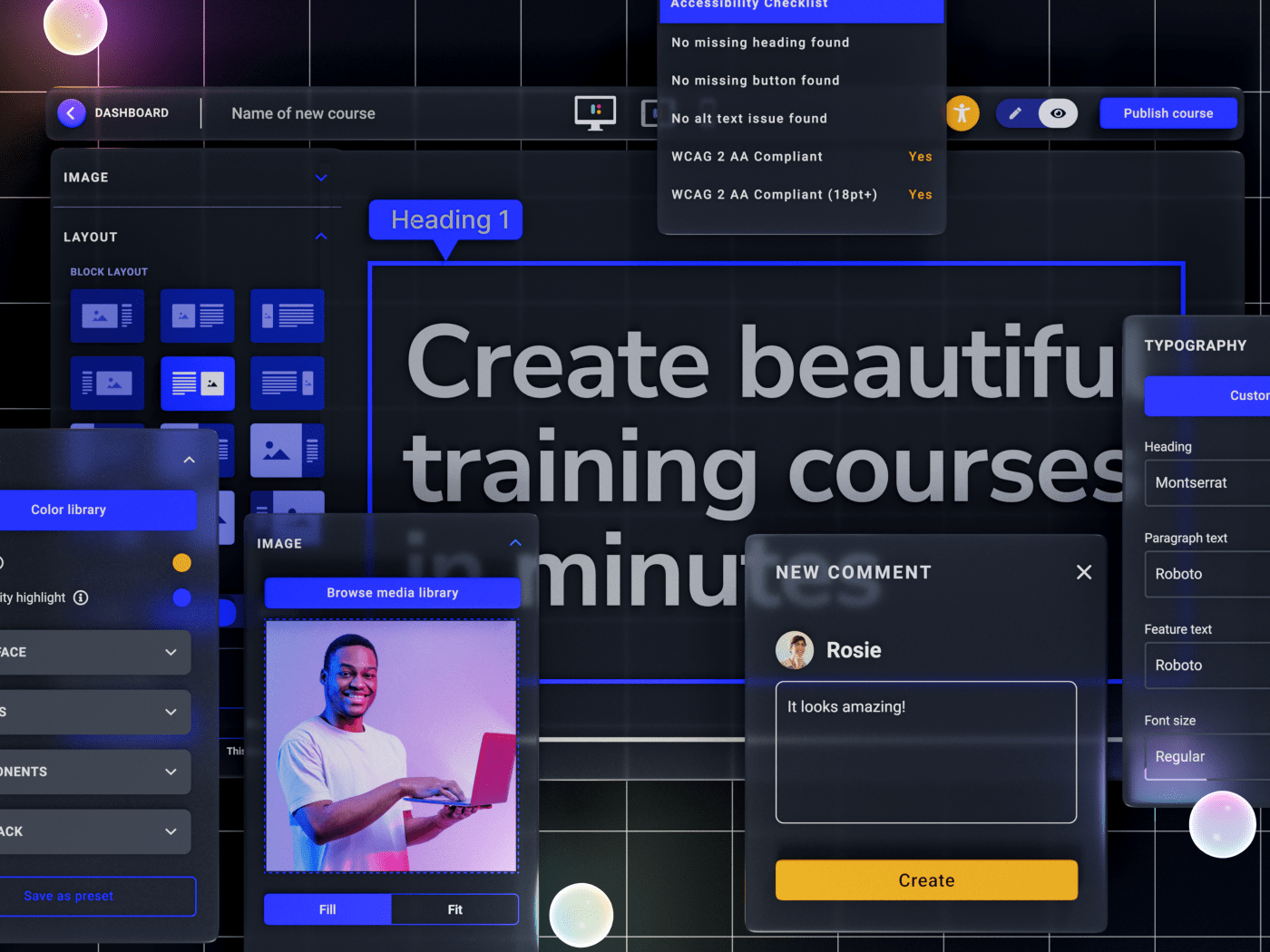Pick the orange color swatch
The image size is (1270, 952).
[181, 563]
